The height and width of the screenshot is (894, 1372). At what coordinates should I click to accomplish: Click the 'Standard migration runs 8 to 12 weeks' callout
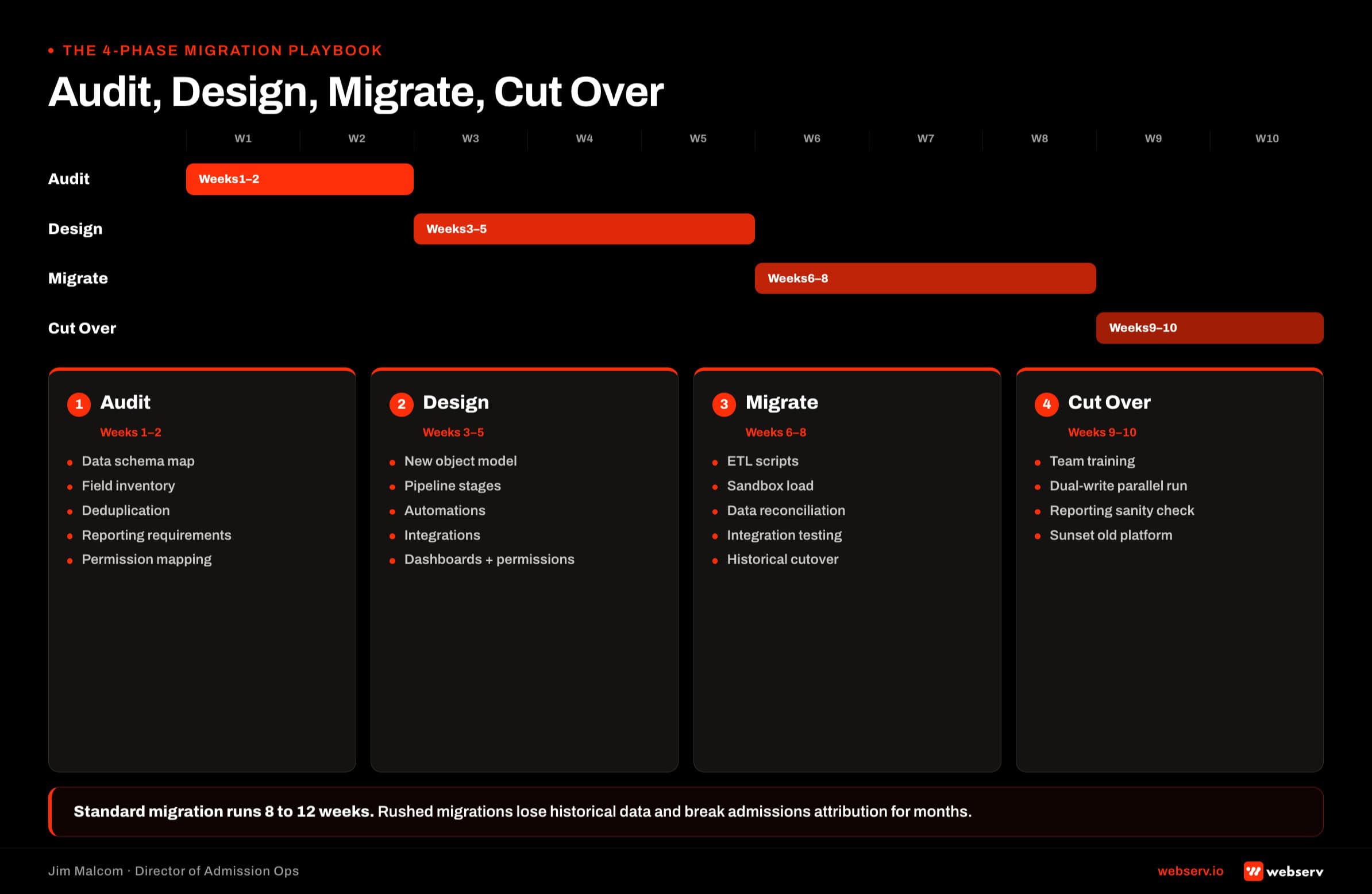click(x=686, y=812)
